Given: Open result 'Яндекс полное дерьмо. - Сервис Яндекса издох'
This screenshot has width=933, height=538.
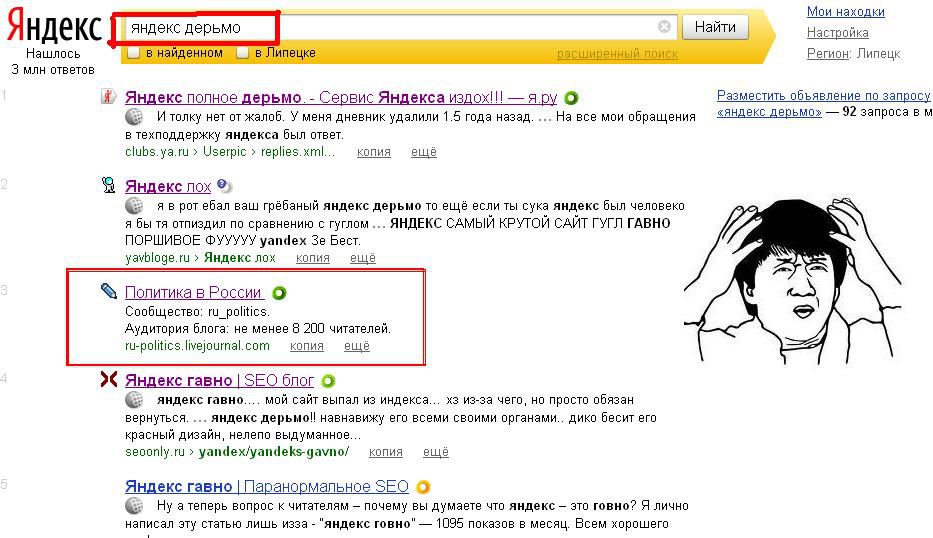Looking at the screenshot, I should pos(341,97).
